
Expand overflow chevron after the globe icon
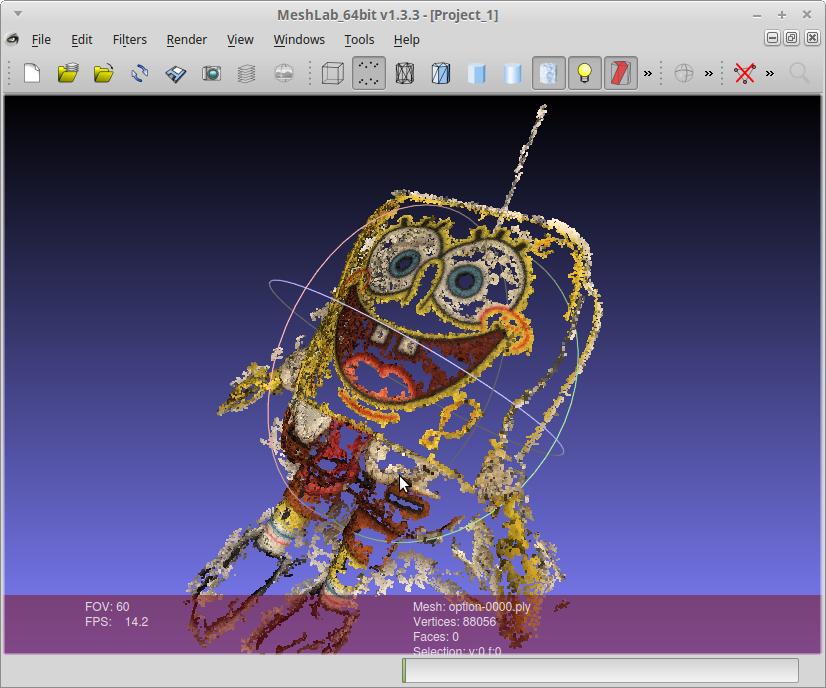709,73
